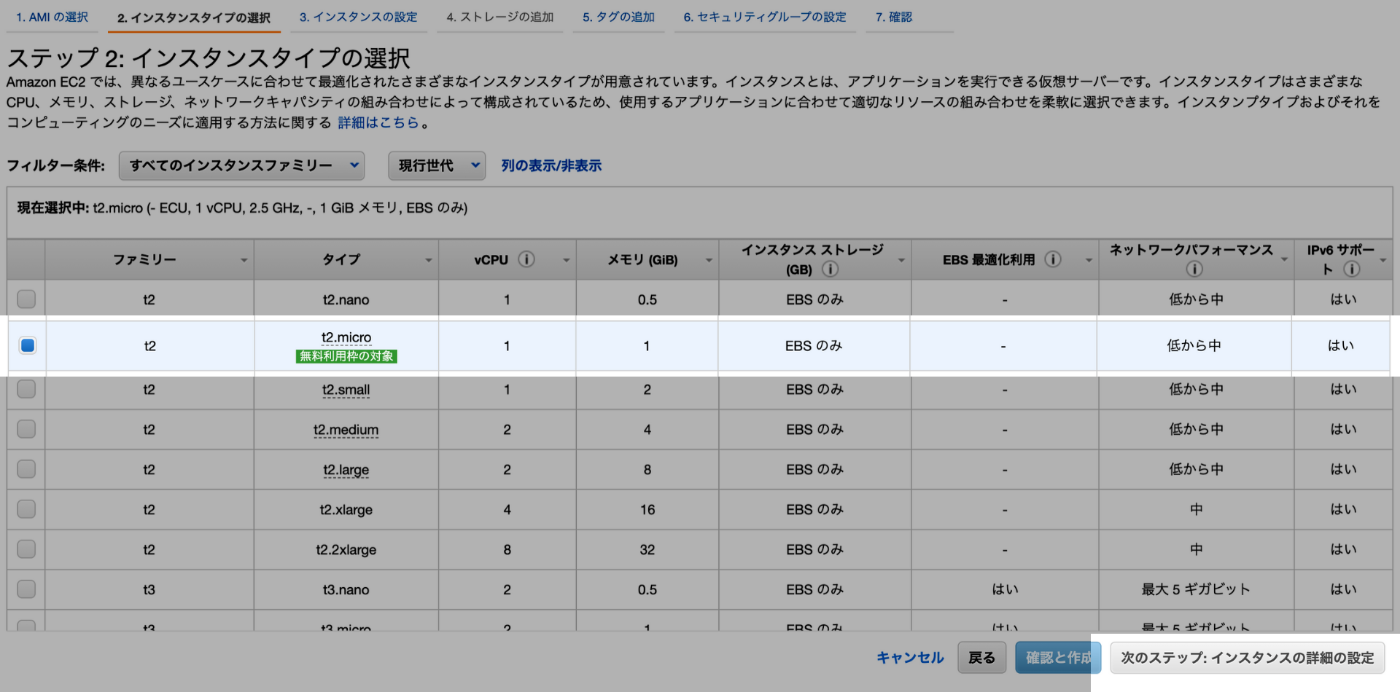Image resolution: width=1400 pixels, height=692 pixels.
Task: Select step 2 インスタンスタイプの選択 tab
Action: 193,18
